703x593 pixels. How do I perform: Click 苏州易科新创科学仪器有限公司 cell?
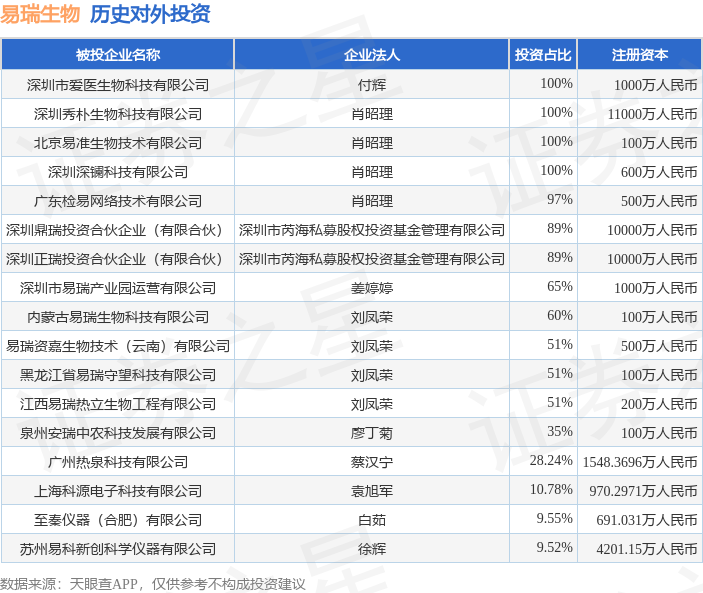tap(118, 549)
